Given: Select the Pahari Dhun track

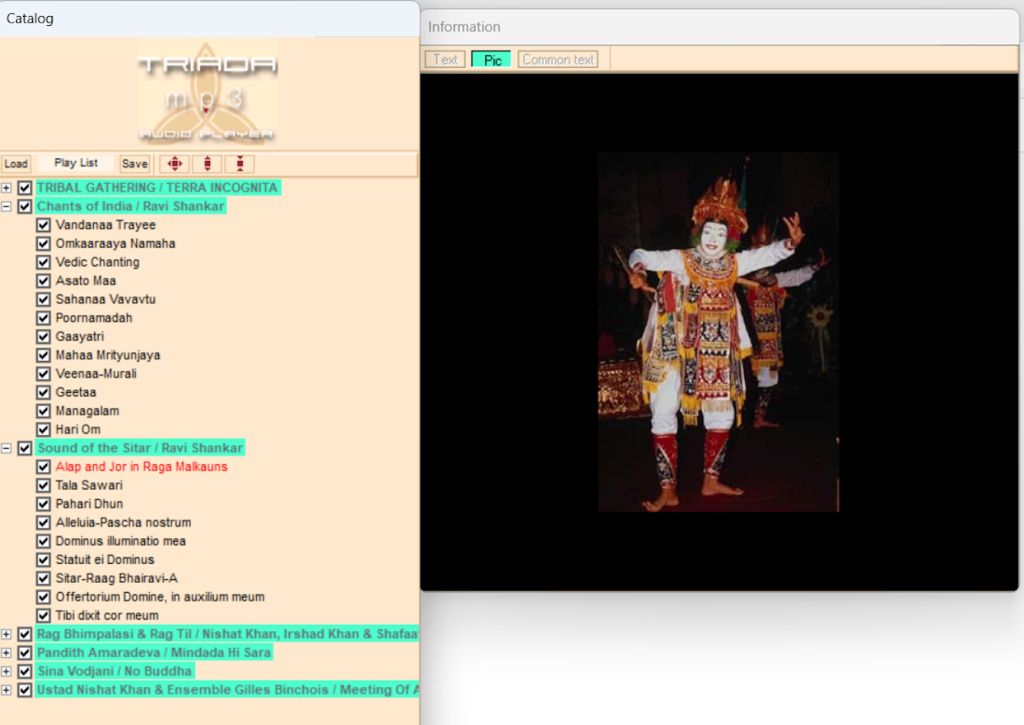Looking at the screenshot, I should 89,504.
